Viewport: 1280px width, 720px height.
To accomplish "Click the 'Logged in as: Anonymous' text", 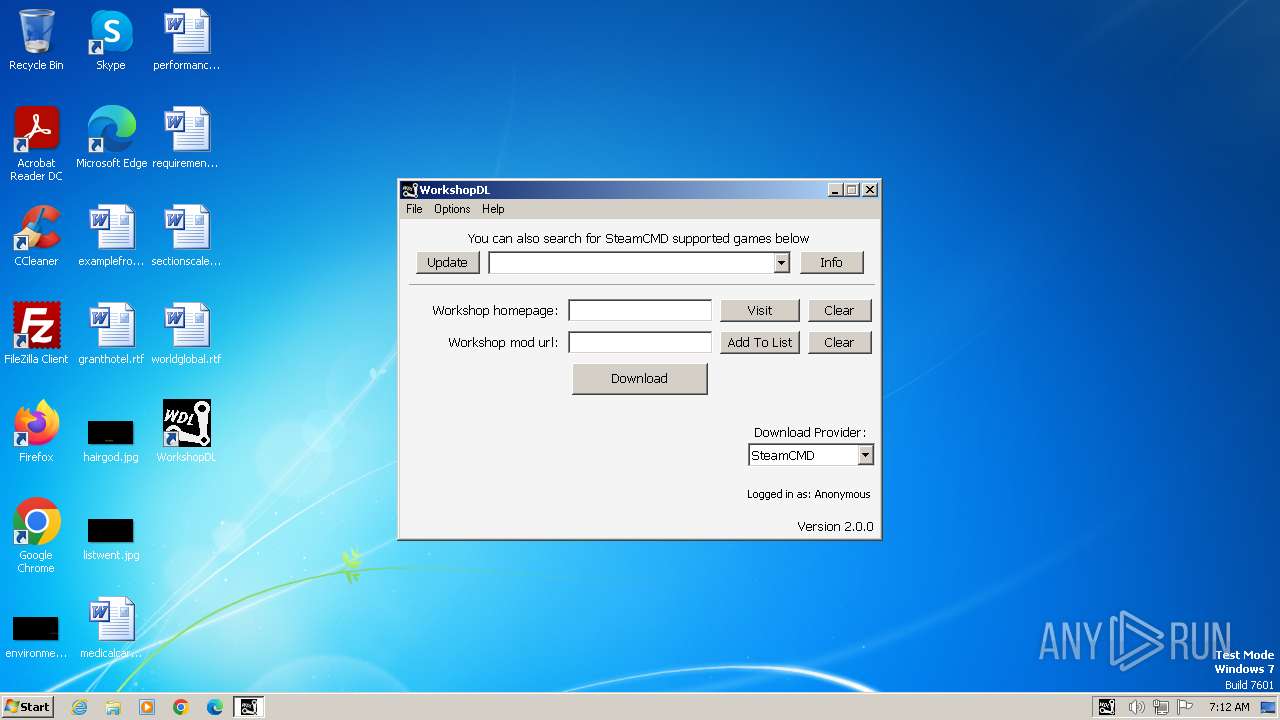I will click(x=808, y=494).
